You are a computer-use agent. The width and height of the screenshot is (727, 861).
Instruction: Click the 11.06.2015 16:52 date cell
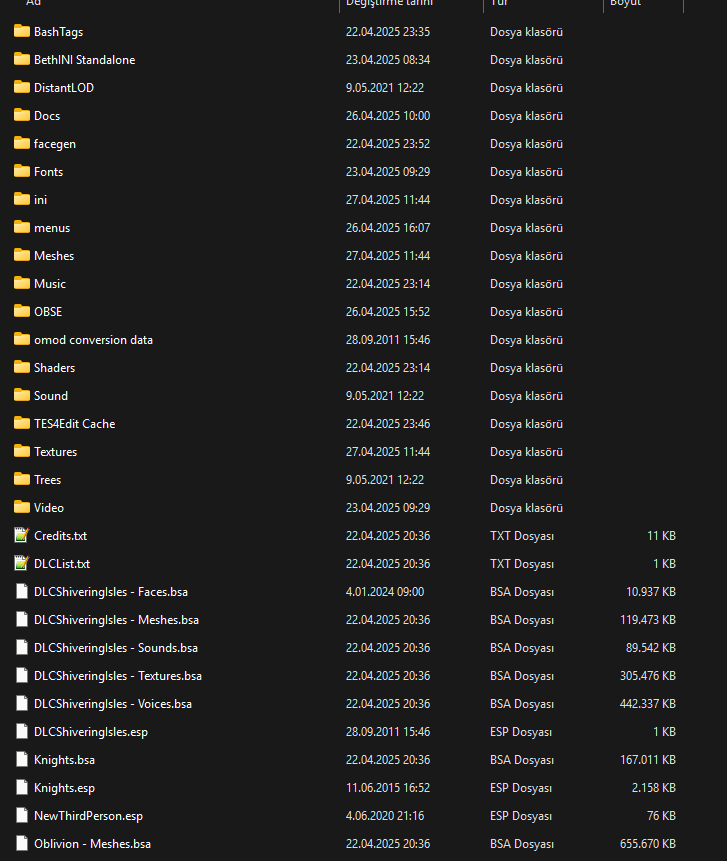pos(388,788)
